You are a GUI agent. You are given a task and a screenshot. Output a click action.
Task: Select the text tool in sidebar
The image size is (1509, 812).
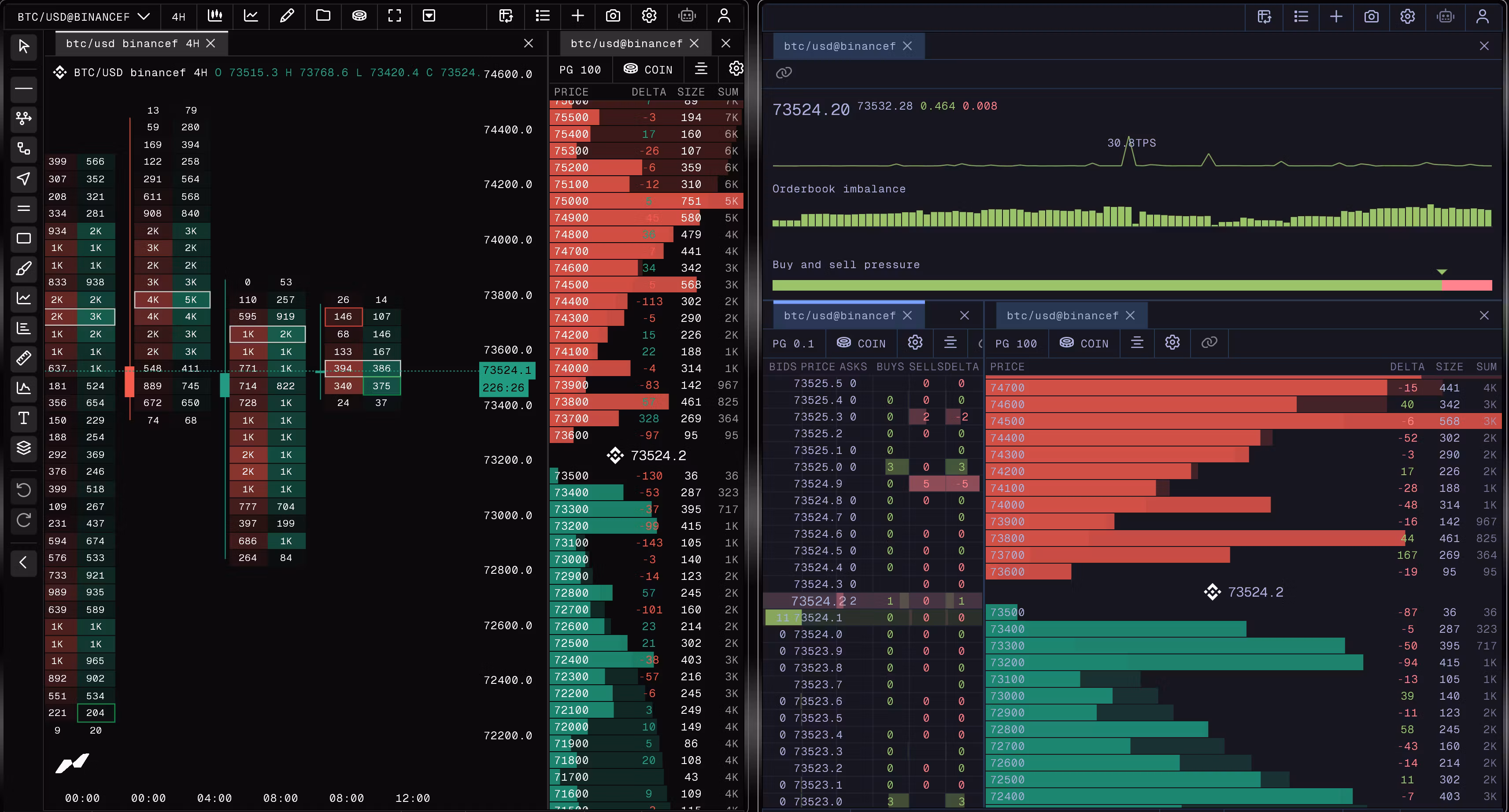[x=23, y=418]
